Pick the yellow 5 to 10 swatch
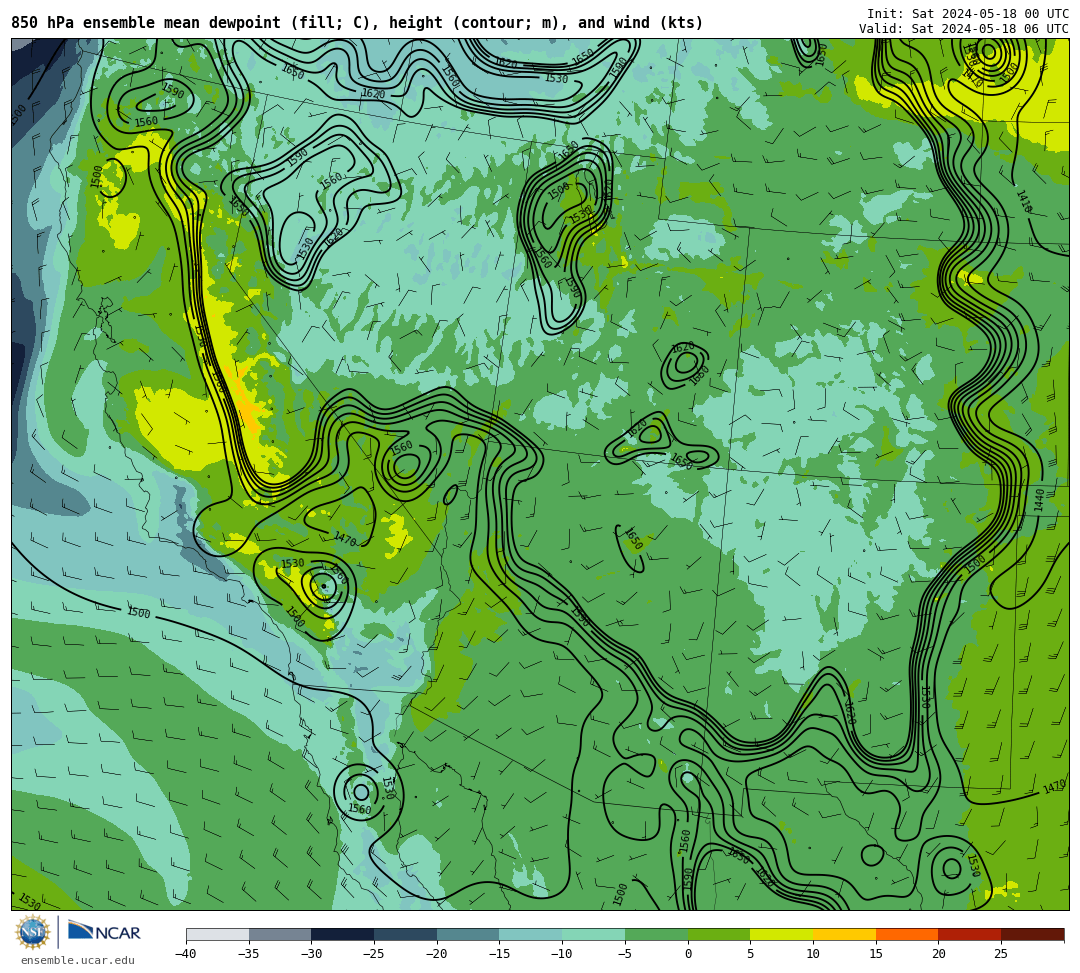 tap(782, 934)
